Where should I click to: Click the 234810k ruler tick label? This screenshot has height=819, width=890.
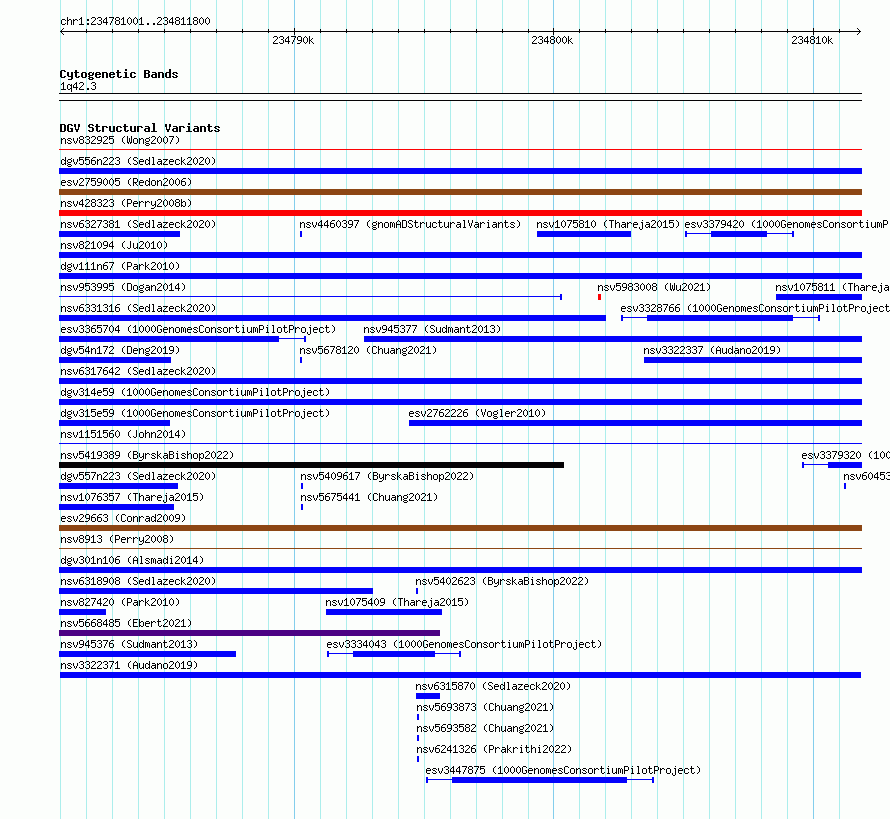point(812,40)
